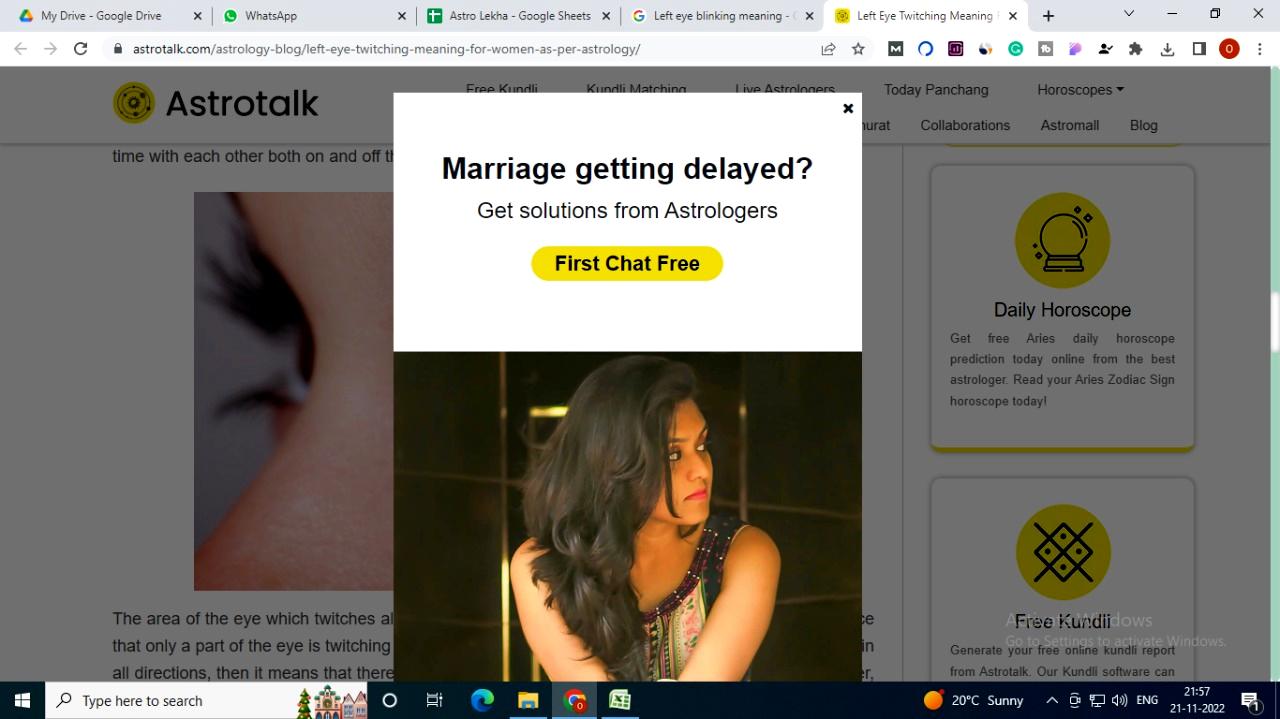The image size is (1280, 719).
Task: Go back to the previous page
Action: (x=20, y=49)
